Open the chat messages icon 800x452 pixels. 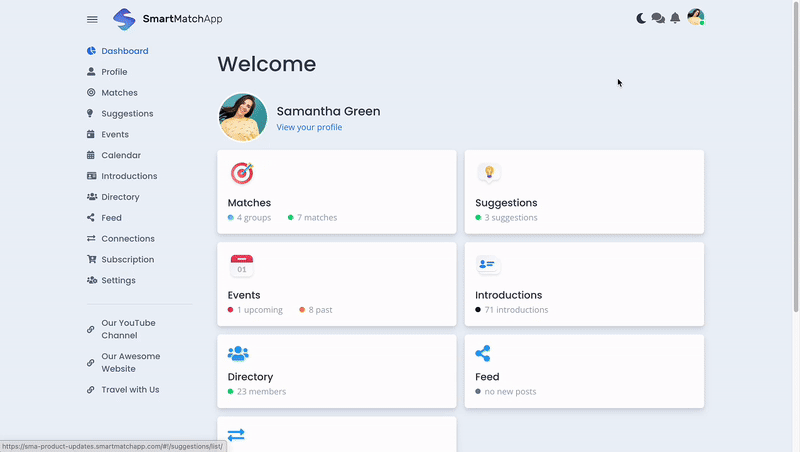[x=658, y=18]
